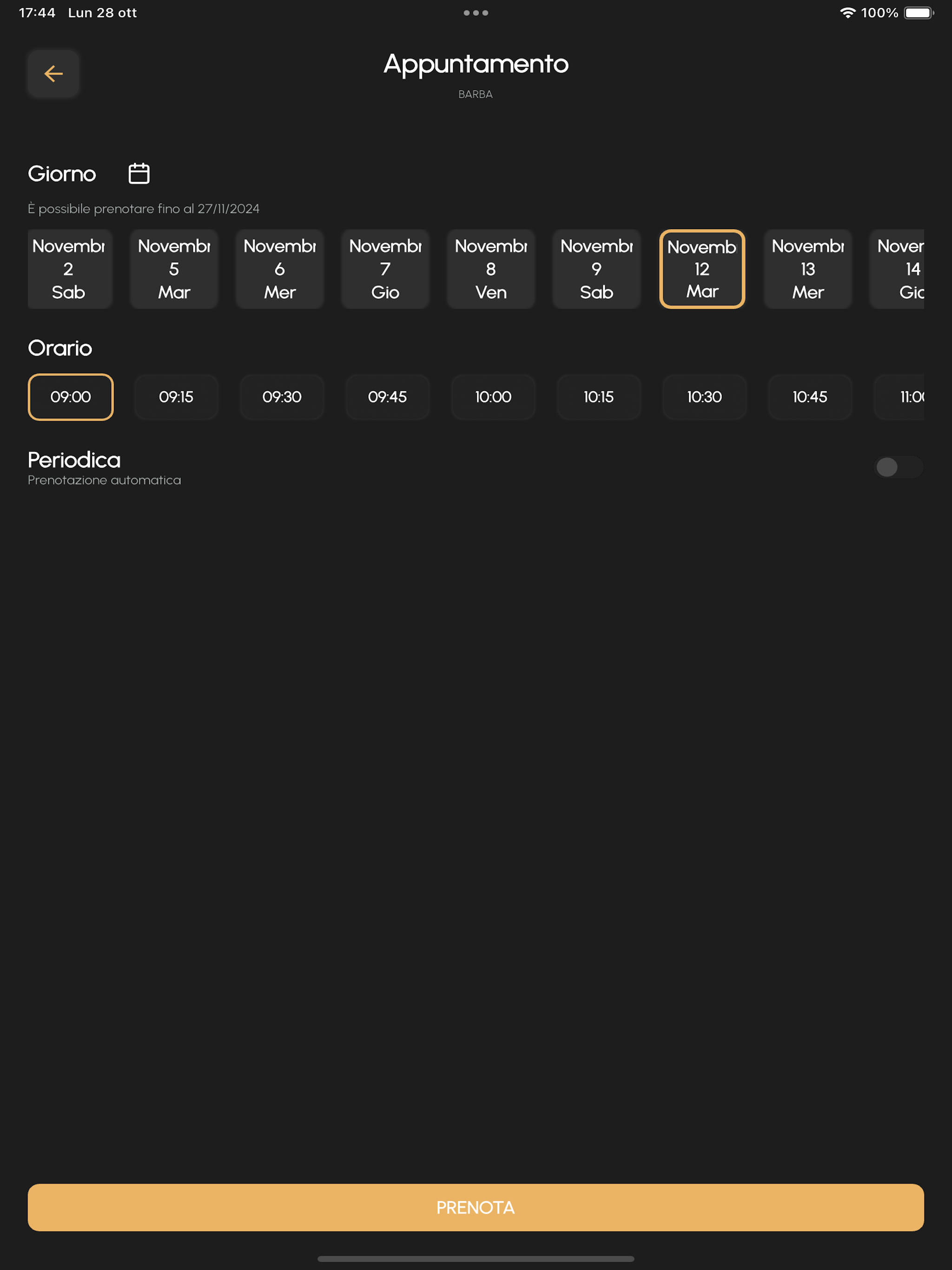
Task: Select the Novembre 2 Sab date
Action: (69, 269)
